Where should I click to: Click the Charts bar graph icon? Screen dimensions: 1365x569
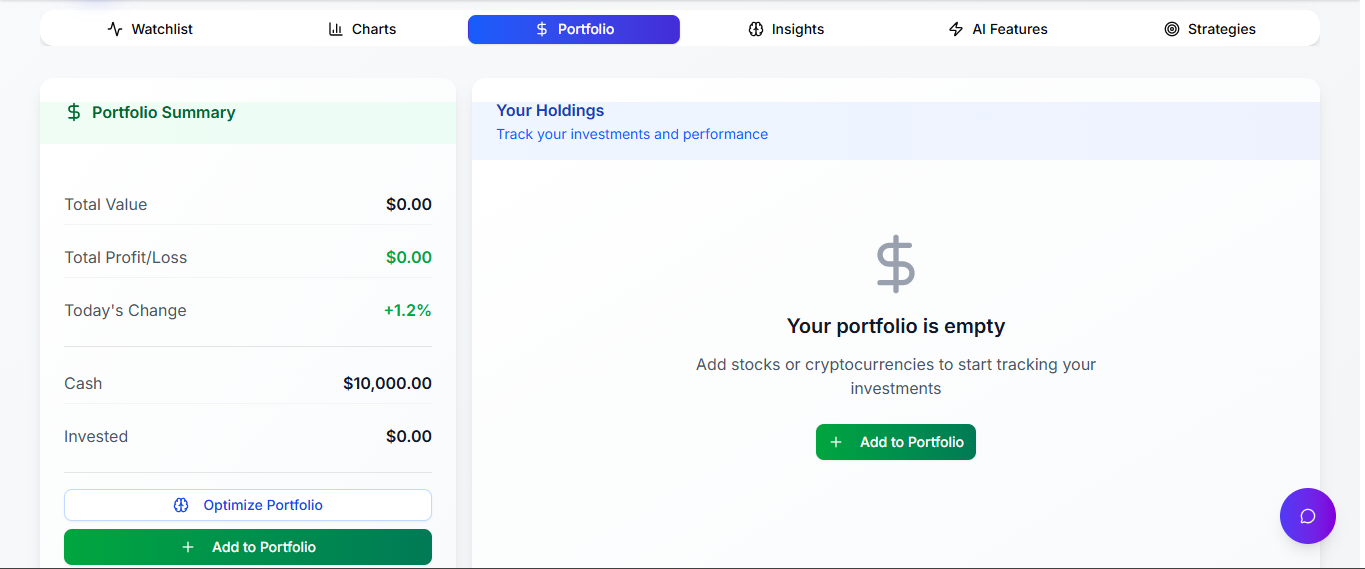[x=336, y=29]
